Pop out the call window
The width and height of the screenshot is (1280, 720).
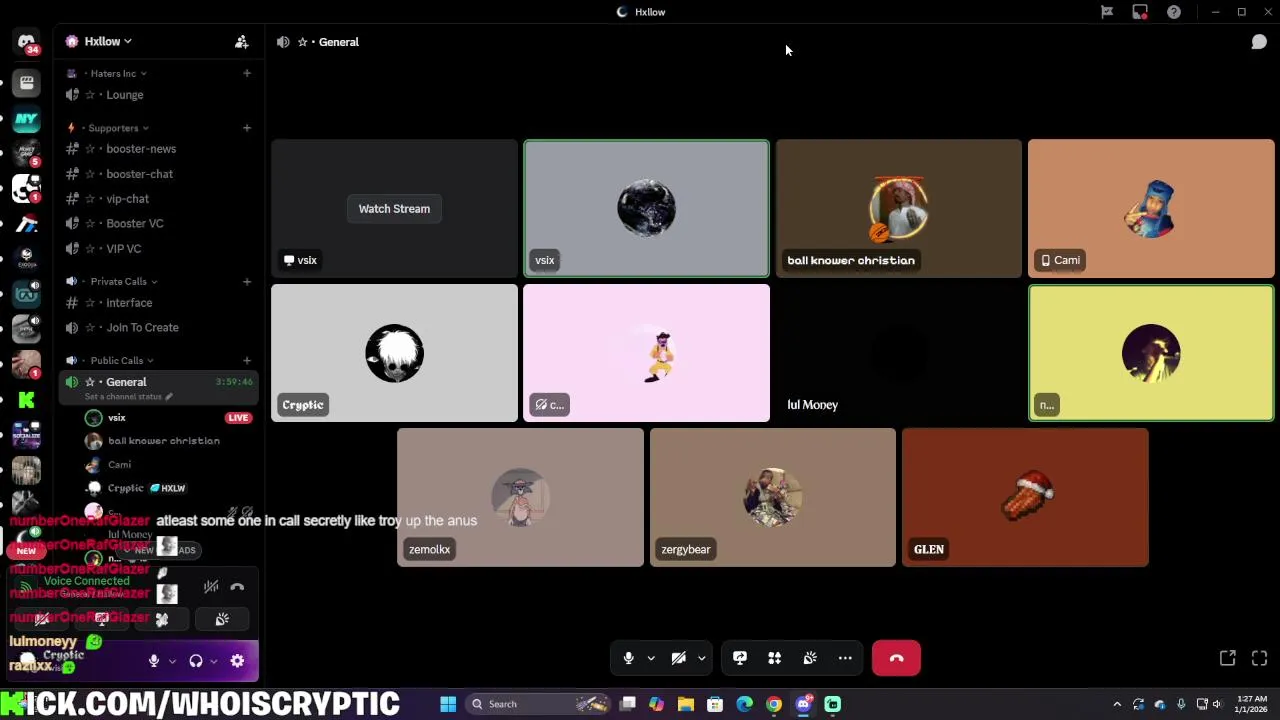1228,658
